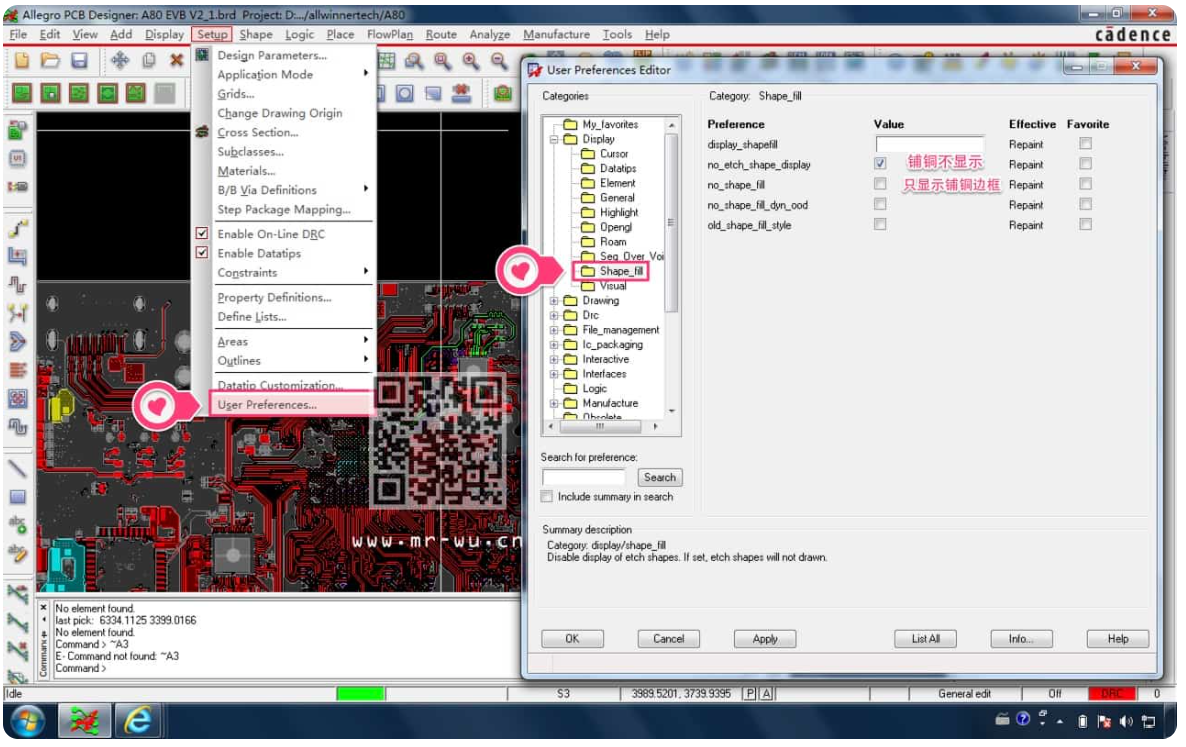Enable the no_shape_fill value checkbox
1186x747 pixels.
(880, 184)
